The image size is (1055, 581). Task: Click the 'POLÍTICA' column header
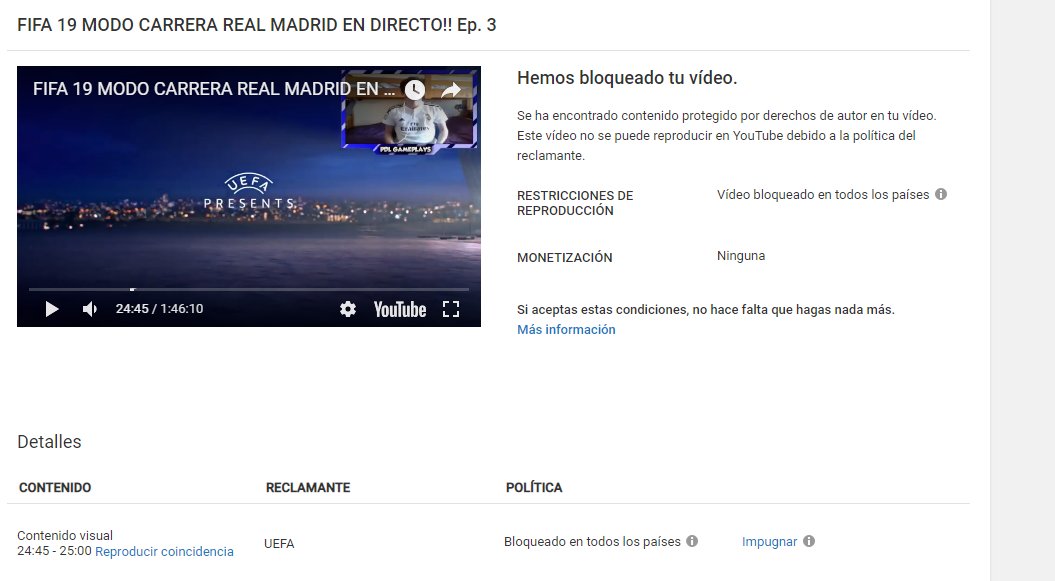coord(534,488)
